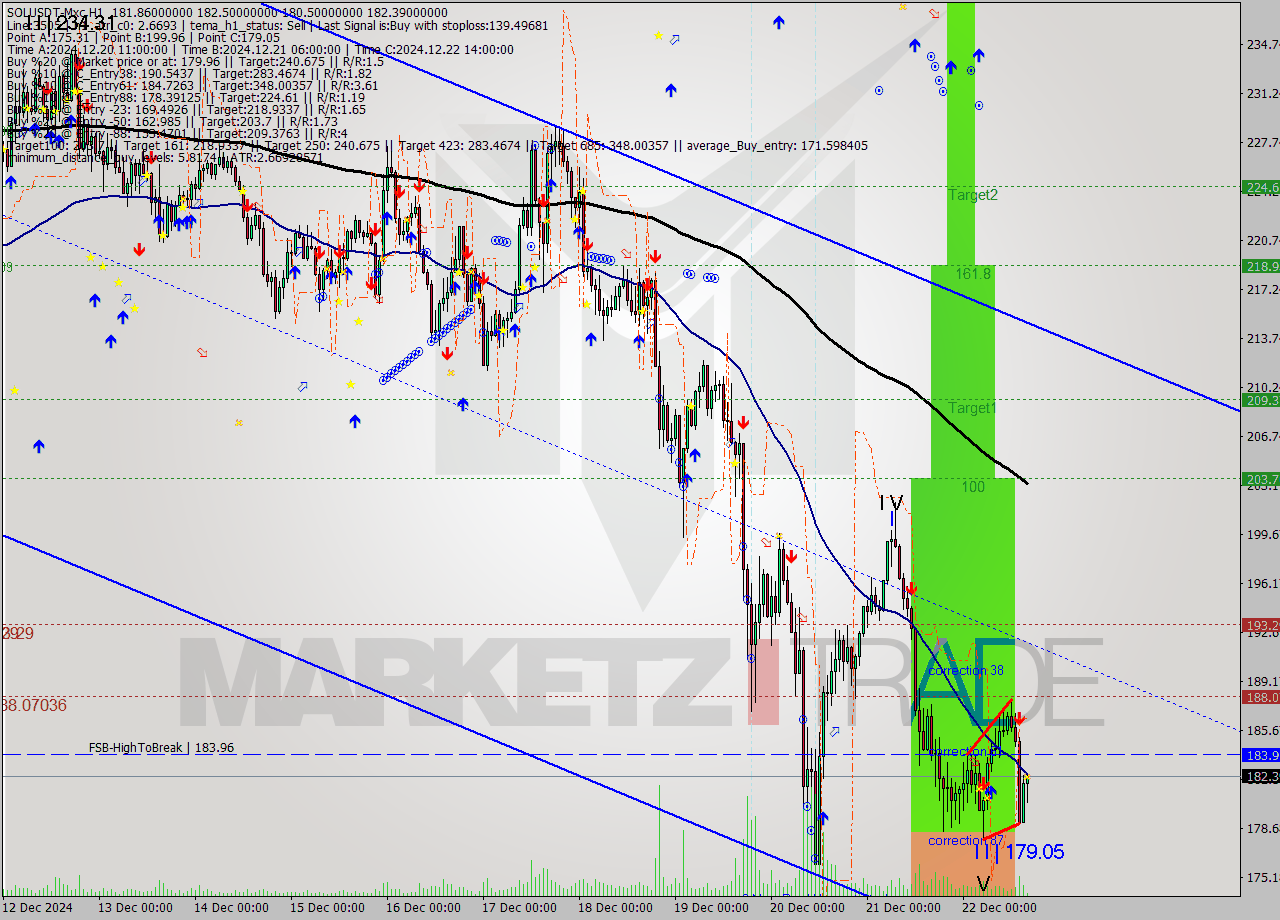Image resolution: width=1280 pixels, height=920 pixels.
Task: Click the 'average_Buy_entry: 171.598405' text
Action: 776,146
